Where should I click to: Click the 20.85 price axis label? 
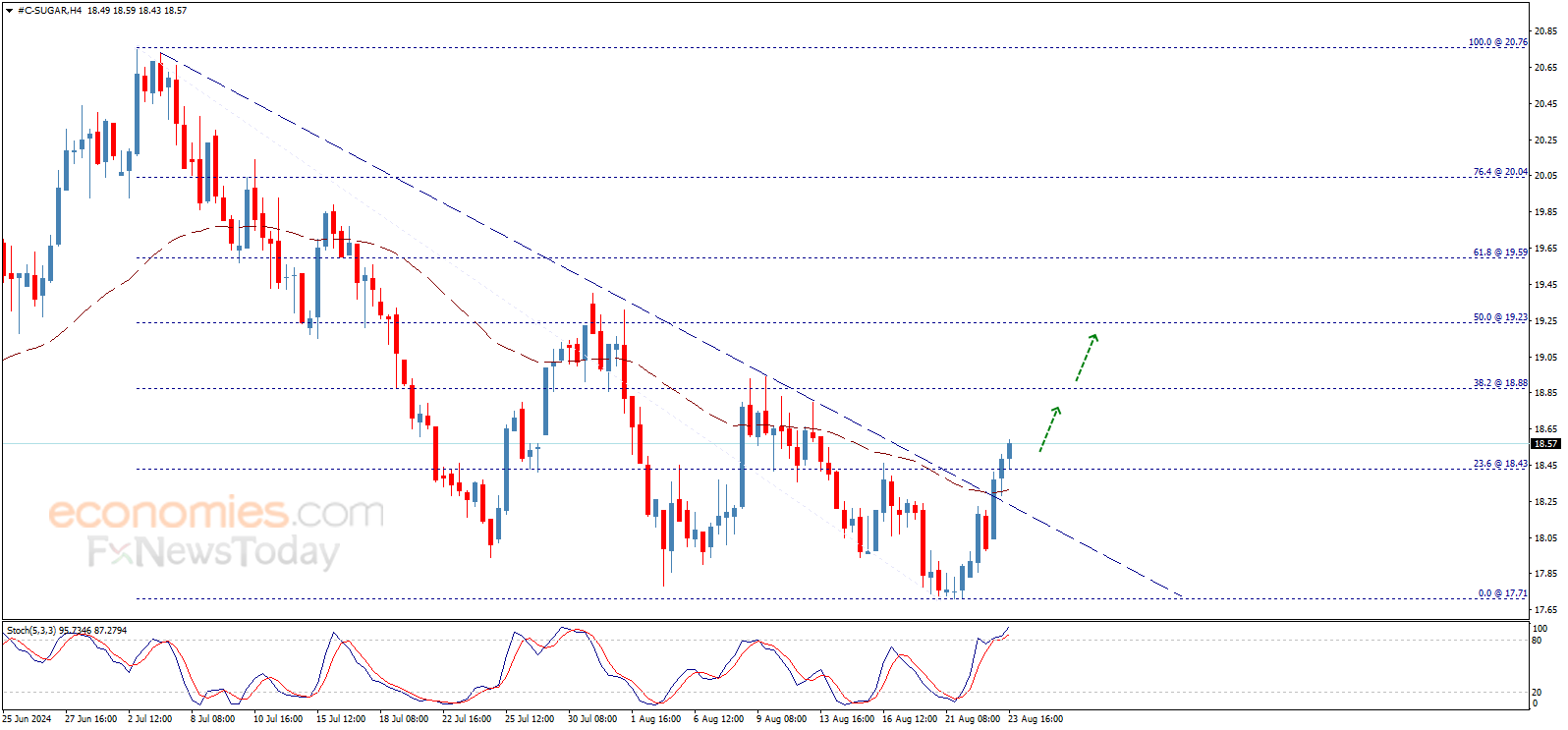1545,31
